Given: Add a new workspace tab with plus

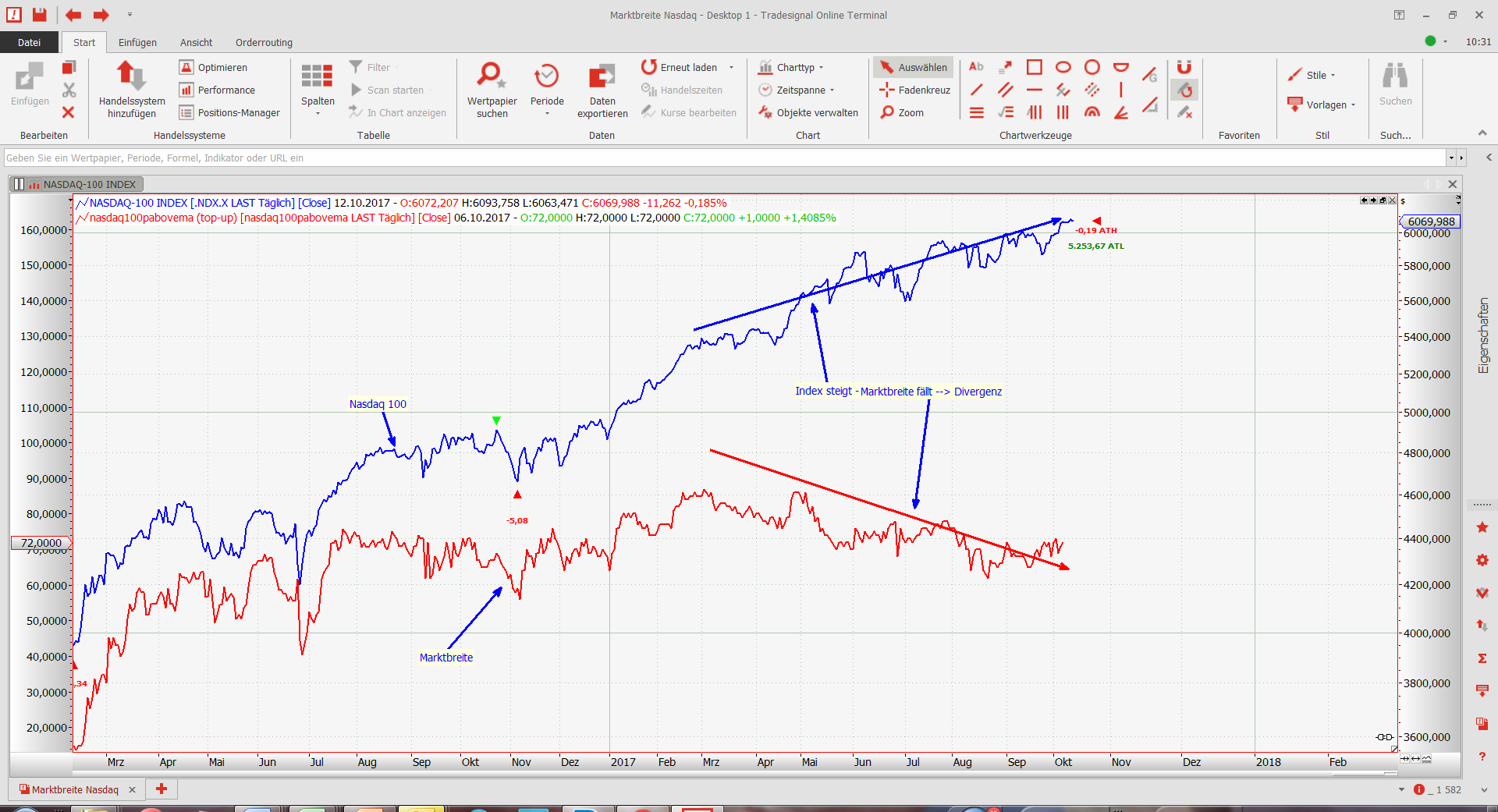Looking at the screenshot, I should (x=162, y=789).
